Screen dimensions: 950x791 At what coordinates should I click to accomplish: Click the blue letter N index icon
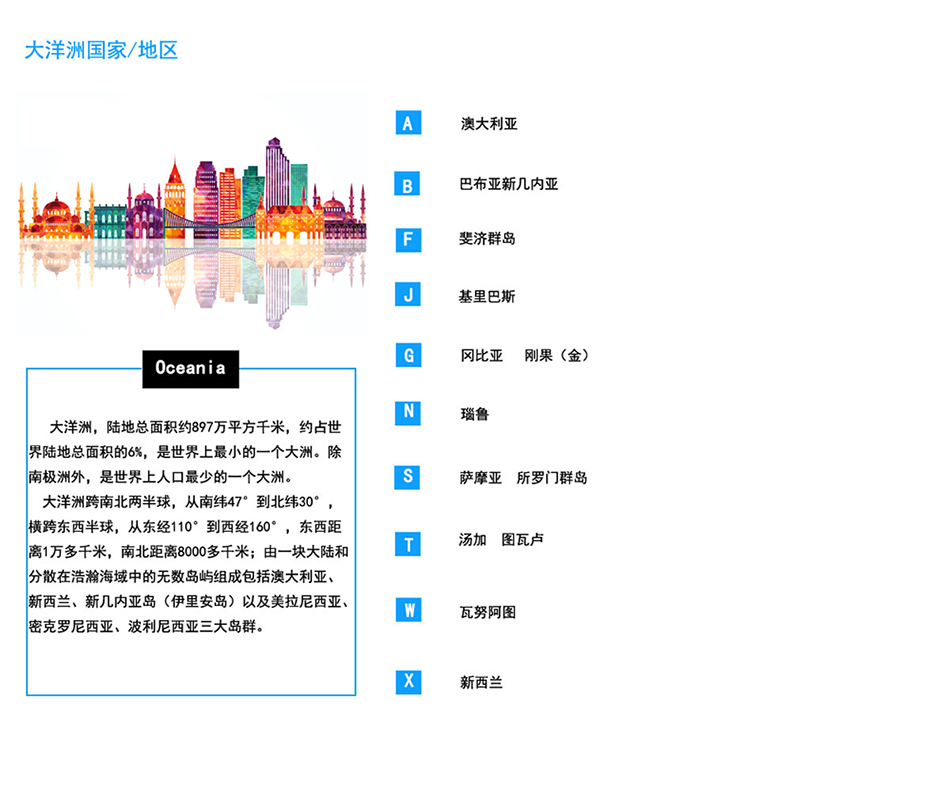click(x=408, y=413)
